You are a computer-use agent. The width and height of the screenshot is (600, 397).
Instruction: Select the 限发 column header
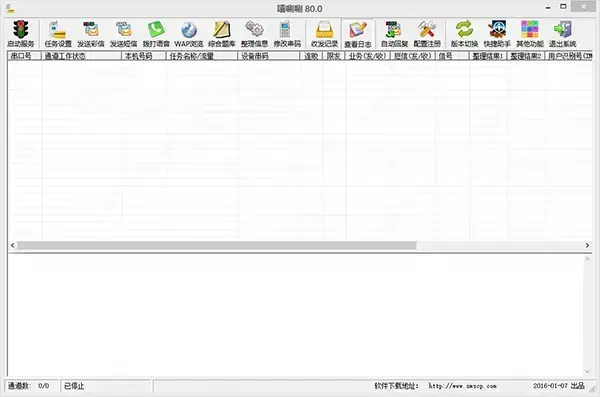click(x=334, y=56)
